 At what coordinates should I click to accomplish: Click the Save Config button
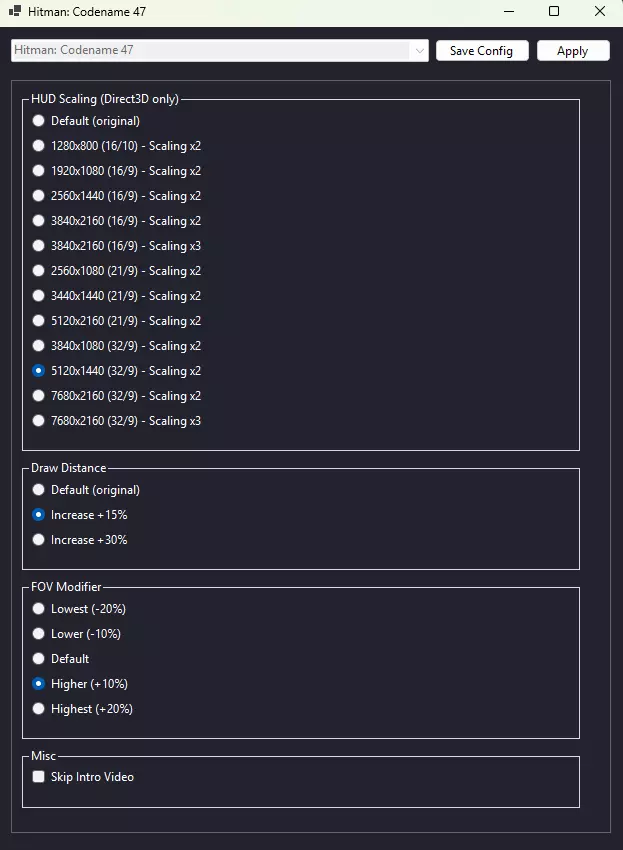[481, 51]
